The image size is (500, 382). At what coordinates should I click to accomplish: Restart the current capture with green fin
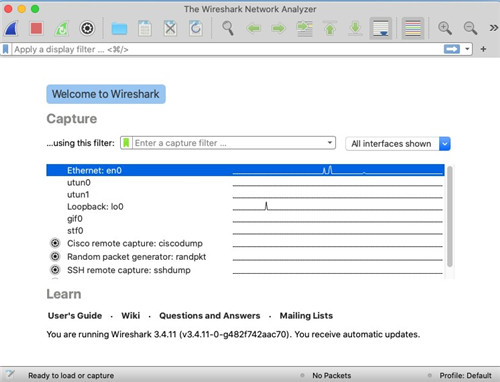click(x=62, y=29)
